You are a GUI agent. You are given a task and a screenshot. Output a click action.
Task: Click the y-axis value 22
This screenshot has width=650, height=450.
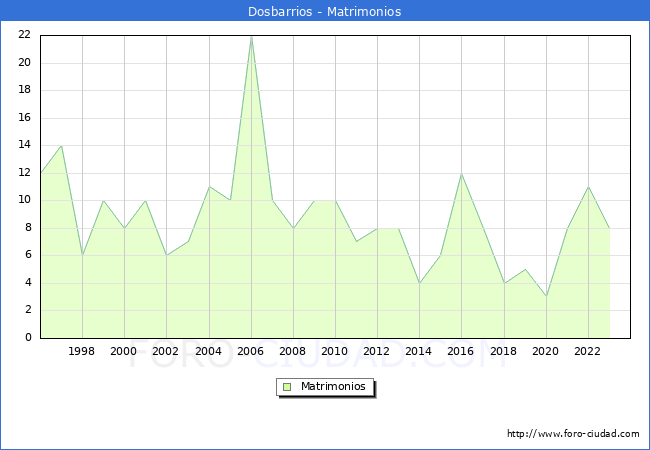(25, 35)
